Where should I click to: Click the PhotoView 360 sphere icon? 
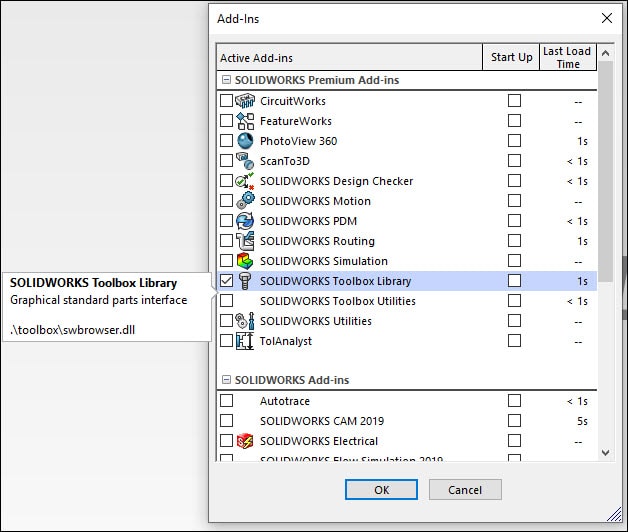(245, 141)
